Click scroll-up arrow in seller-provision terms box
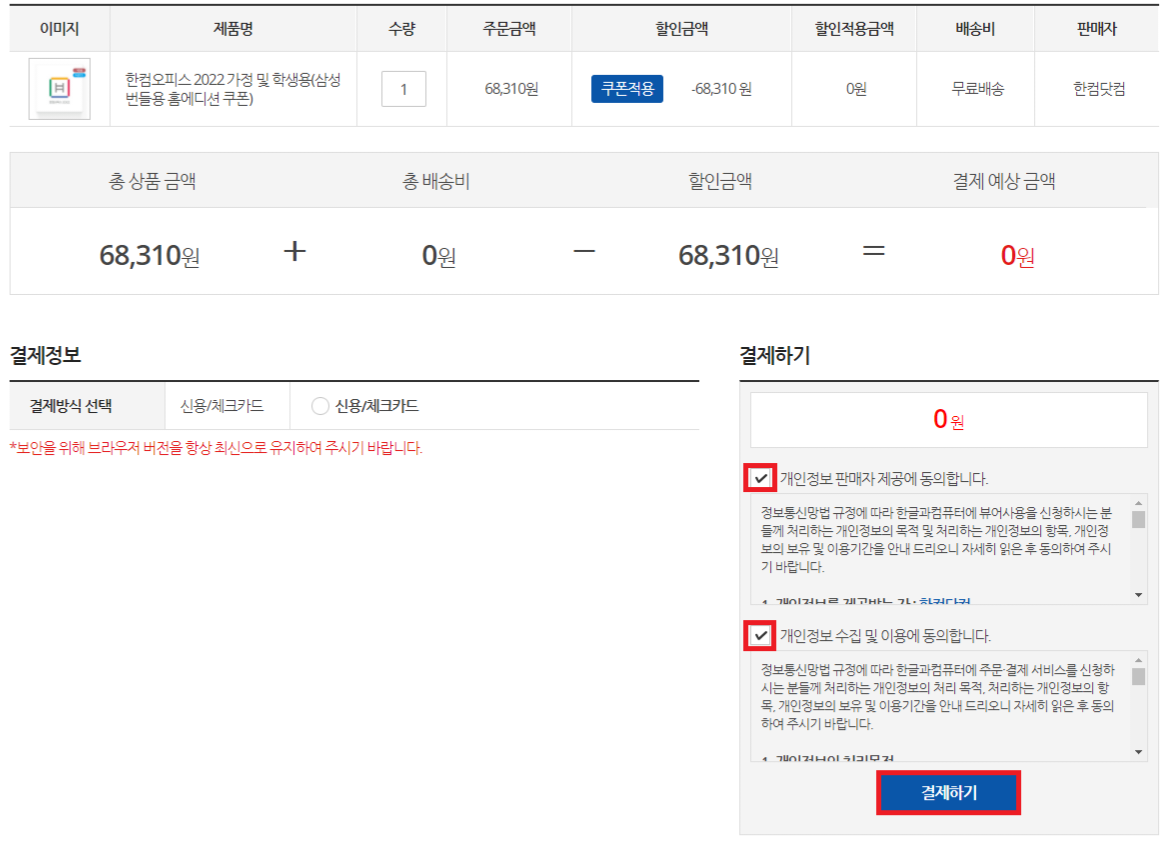Image resolution: width=1172 pixels, height=844 pixels. pyautogui.click(x=1138, y=504)
